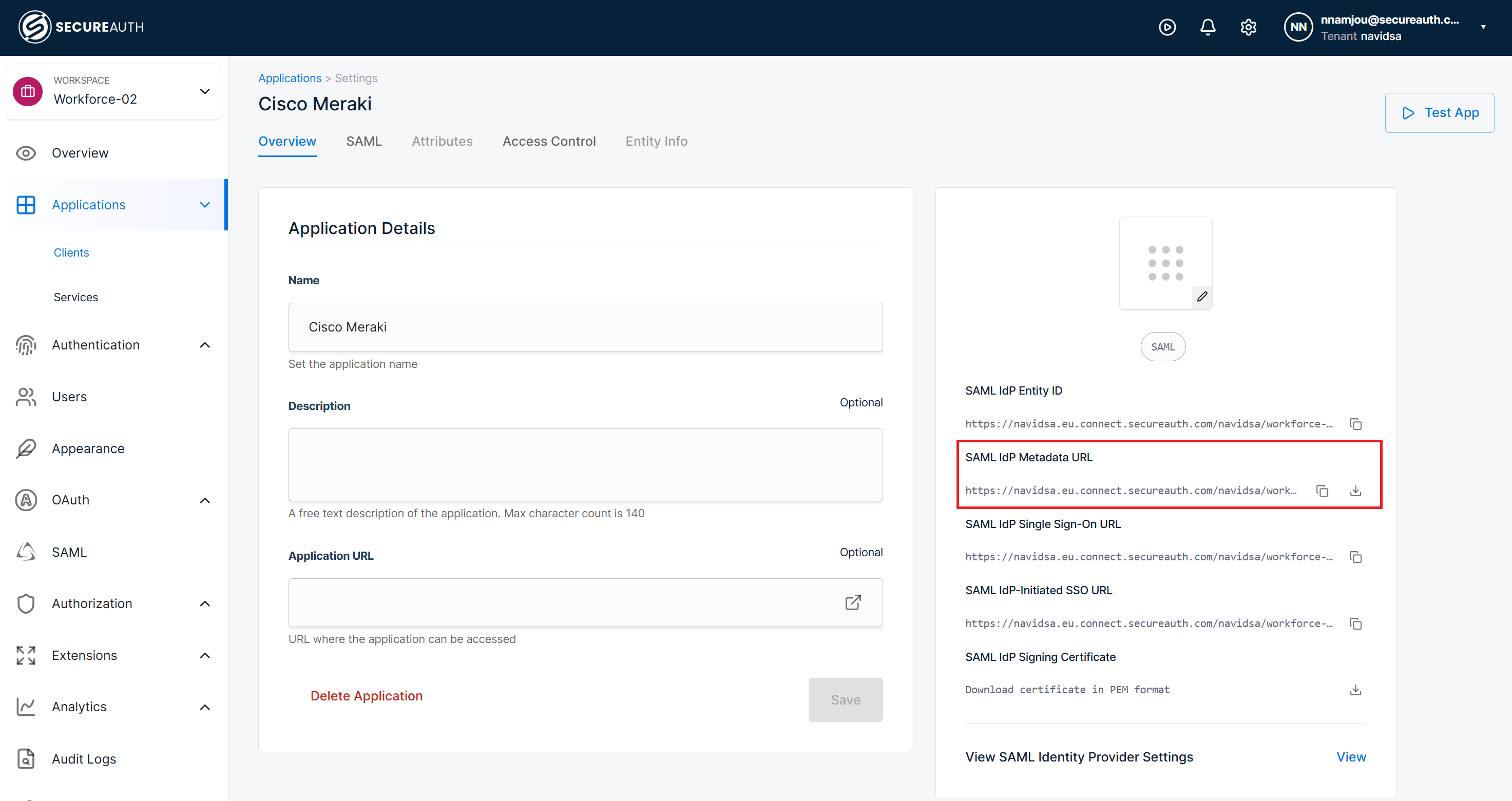Toggle the Analytics section chevron
This screenshot has width=1512, height=801.
(x=205, y=707)
